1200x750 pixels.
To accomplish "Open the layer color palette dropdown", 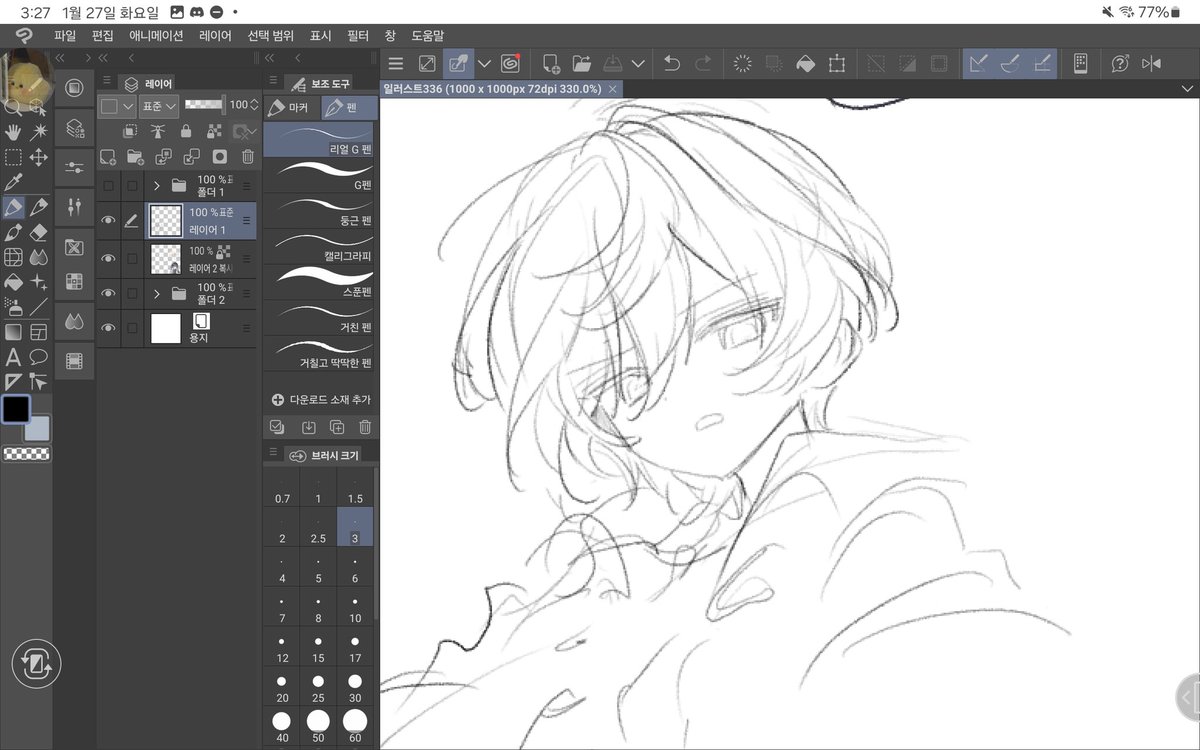I will pos(117,105).
